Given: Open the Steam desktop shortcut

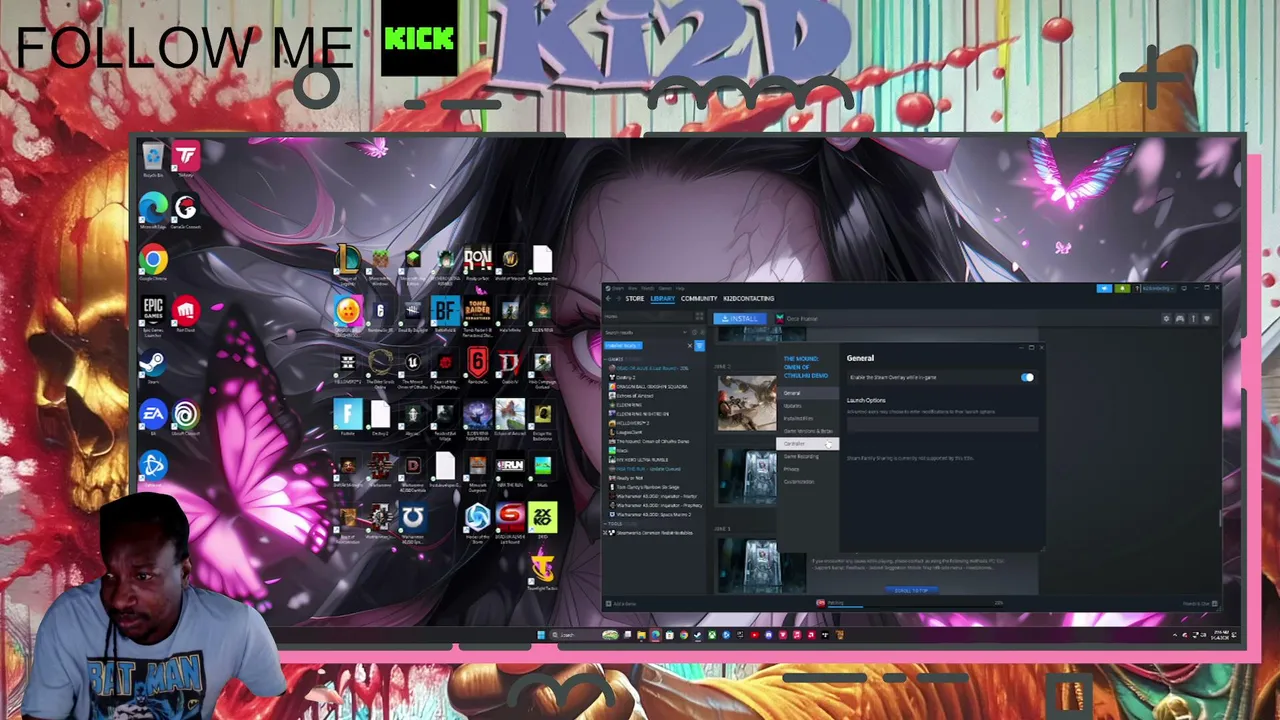Looking at the screenshot, I should [153, 367].
